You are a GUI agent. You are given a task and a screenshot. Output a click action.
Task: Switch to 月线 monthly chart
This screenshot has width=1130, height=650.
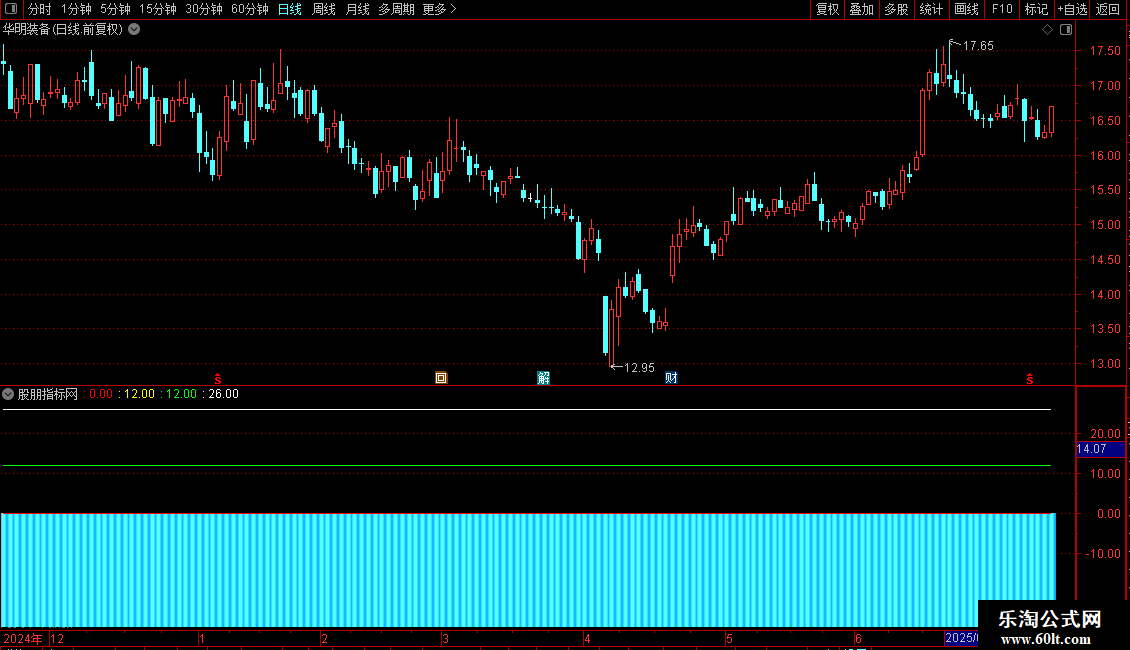point(357,9)
